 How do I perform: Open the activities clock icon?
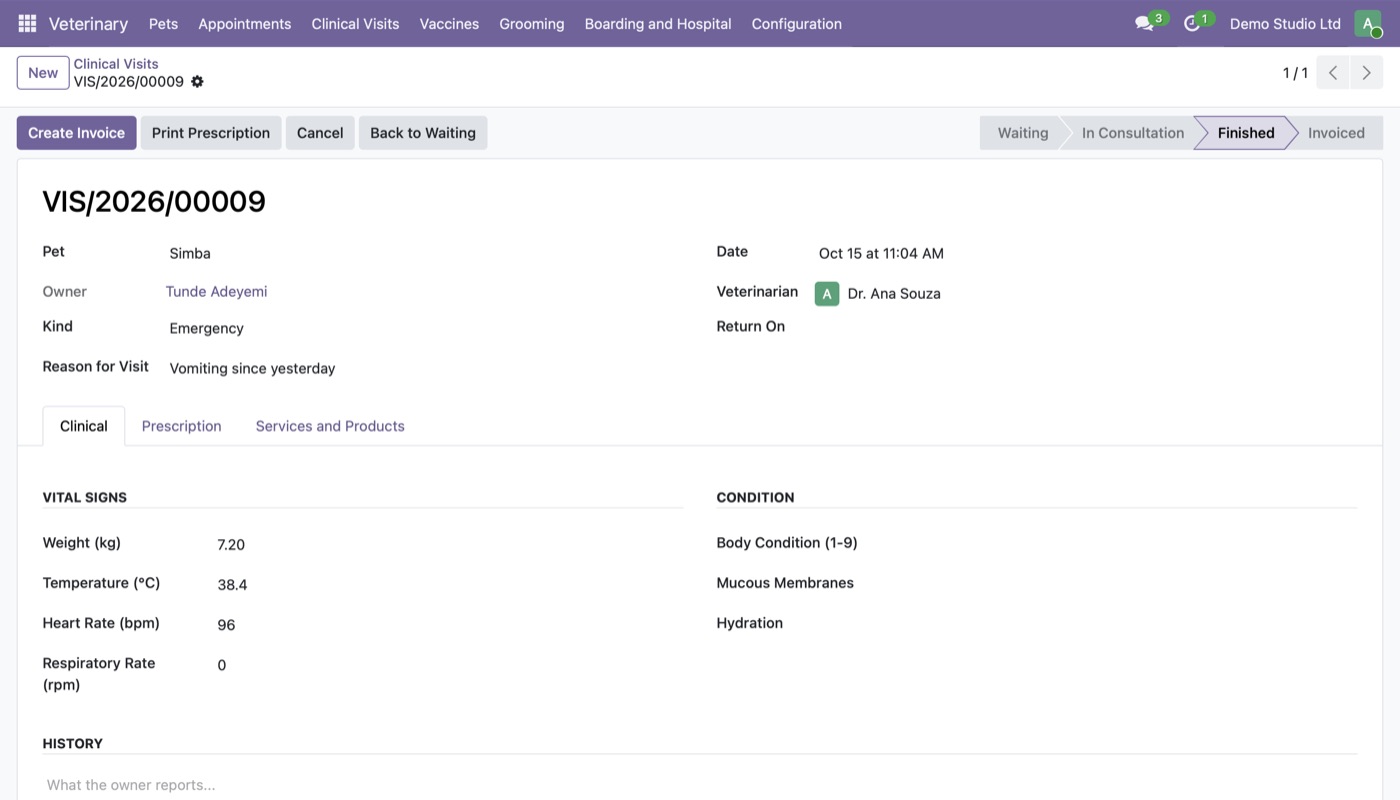(1191, 23)
